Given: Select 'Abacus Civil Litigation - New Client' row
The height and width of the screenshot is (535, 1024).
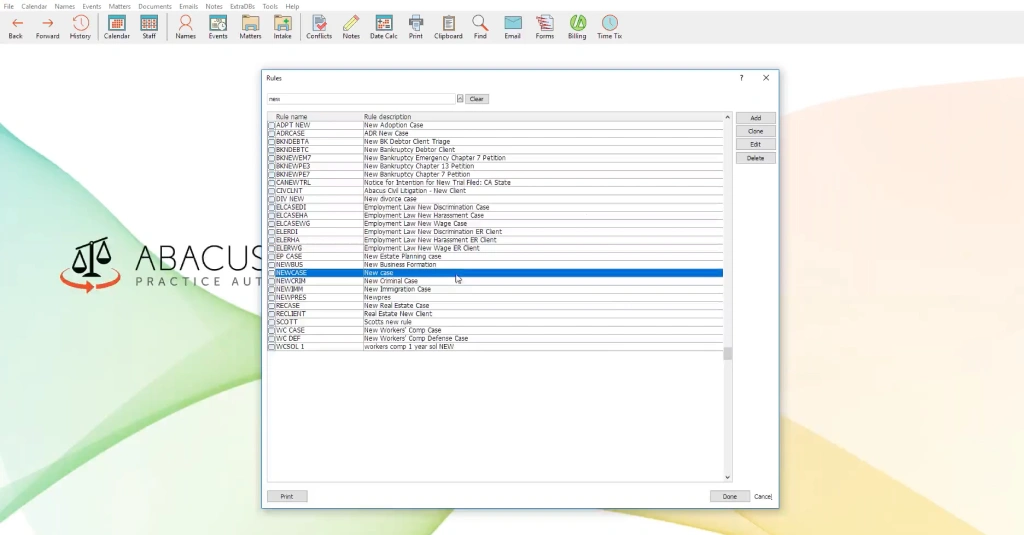Looking at the screenshot, I should pos(495,191).
